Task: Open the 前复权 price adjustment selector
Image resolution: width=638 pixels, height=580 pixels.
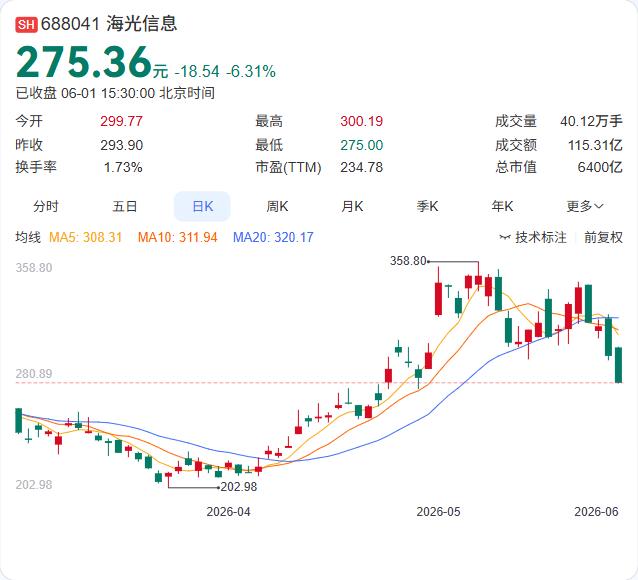Action: (x=603, y=237)
